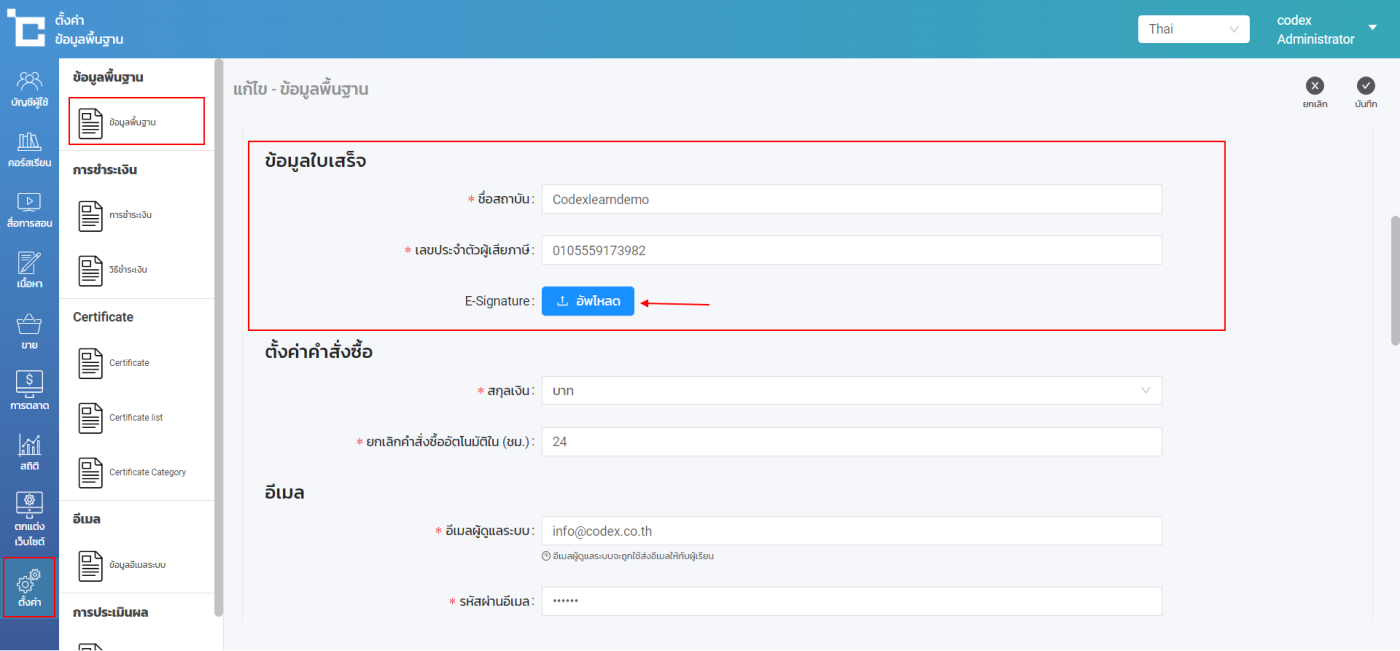This screenshot has width=1400, height=651.
Task: Click the ตั้งค่า (settings) gear icon
Action: [x=29, y=587]
